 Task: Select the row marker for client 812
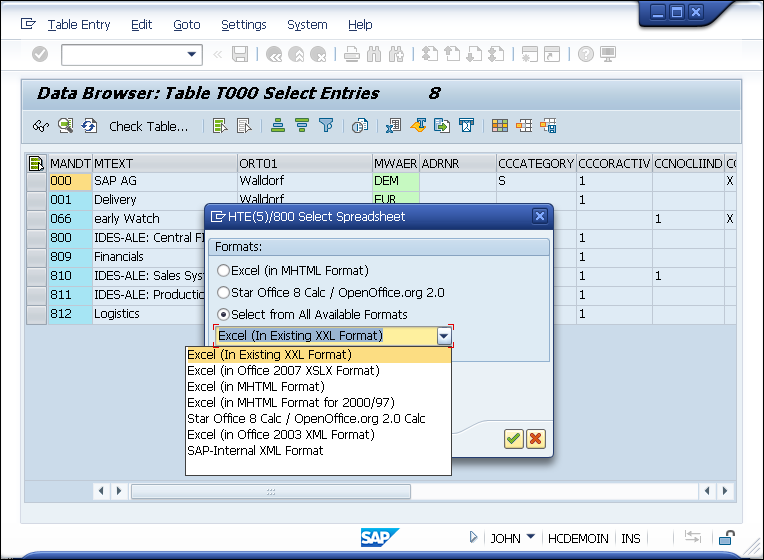(x=37, y=314)
